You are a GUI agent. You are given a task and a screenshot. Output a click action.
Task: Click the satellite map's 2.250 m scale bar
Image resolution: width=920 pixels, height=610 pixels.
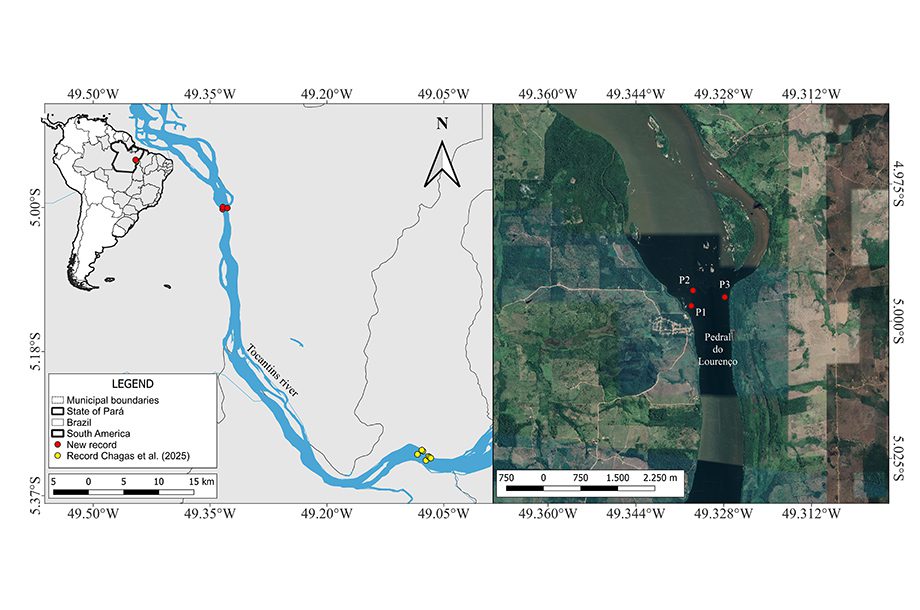580,488
